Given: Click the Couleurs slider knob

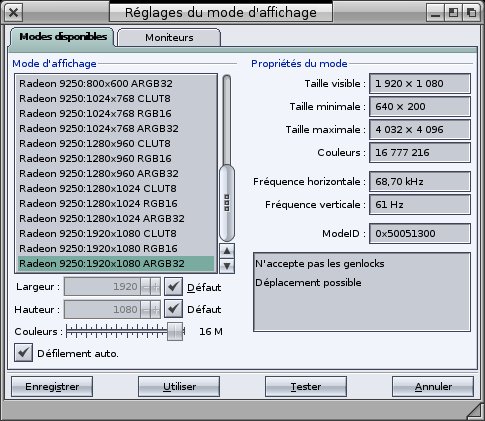Looking at the screenshot, I should [x=175, y=331].
